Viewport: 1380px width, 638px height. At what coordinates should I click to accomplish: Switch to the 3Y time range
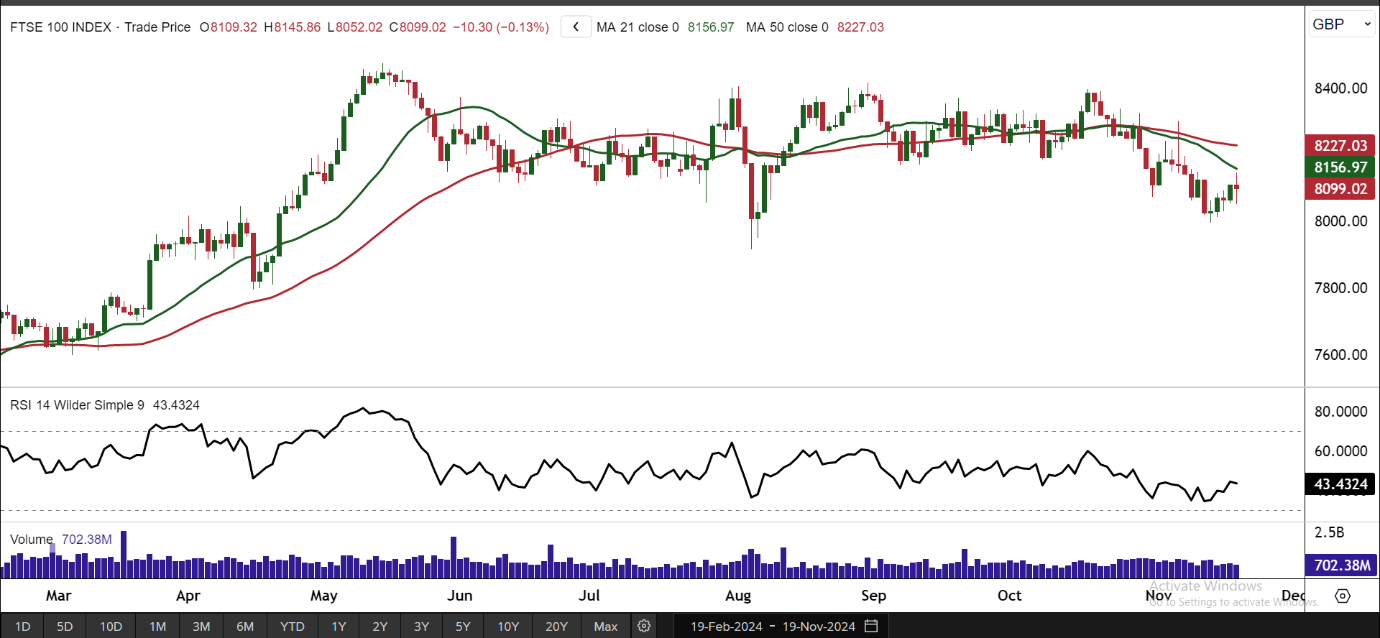421,627
